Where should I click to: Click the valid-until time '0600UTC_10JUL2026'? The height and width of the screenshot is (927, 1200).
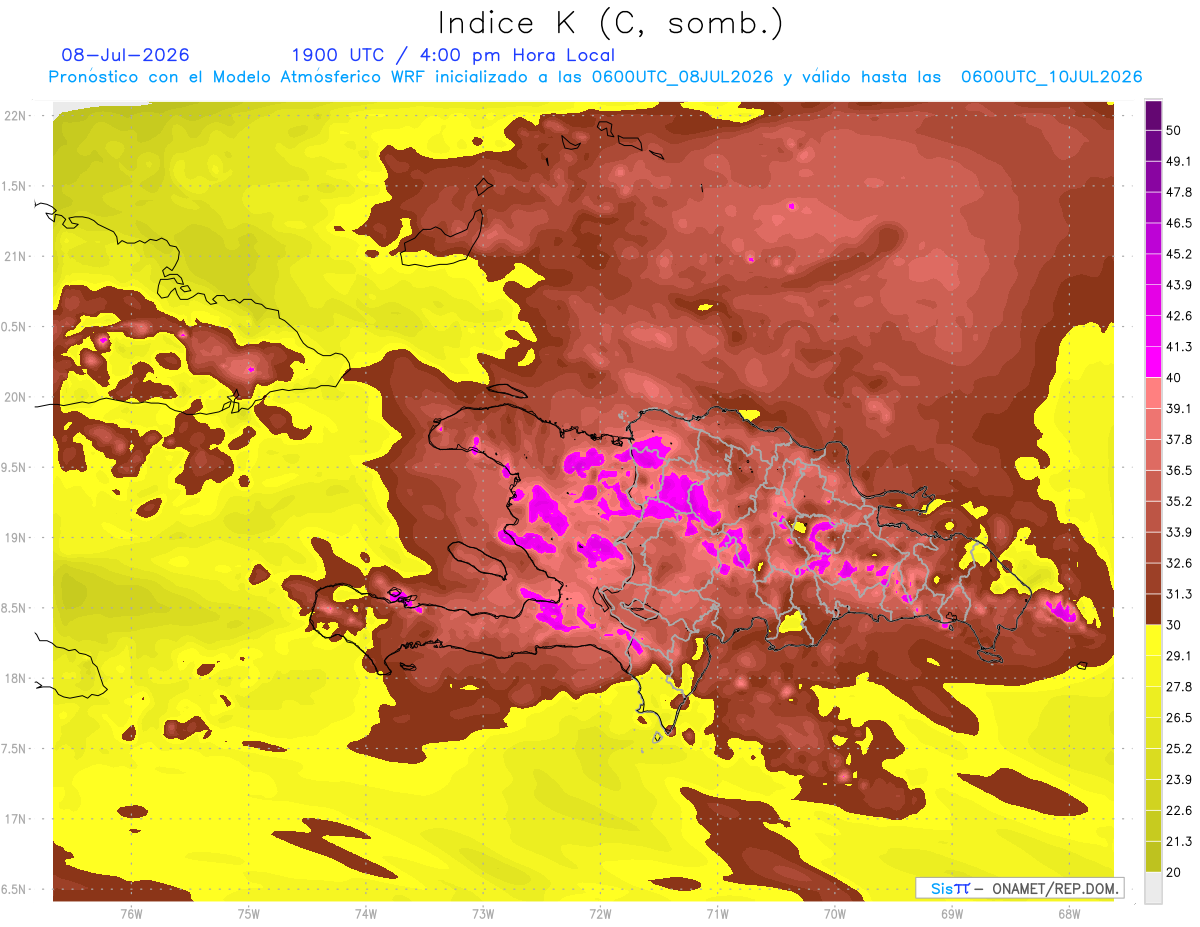pos(1051,77)
